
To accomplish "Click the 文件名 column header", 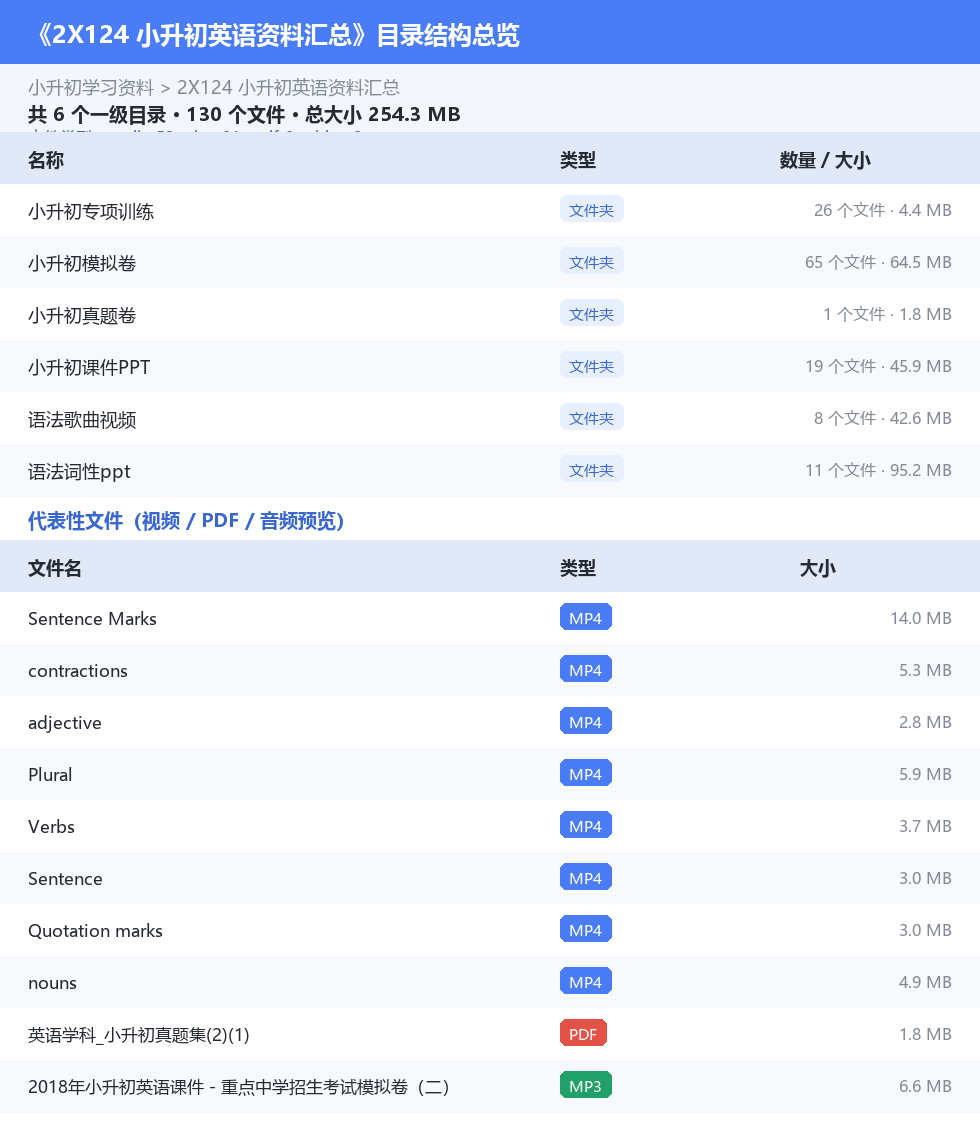I will tap(55, 568).
